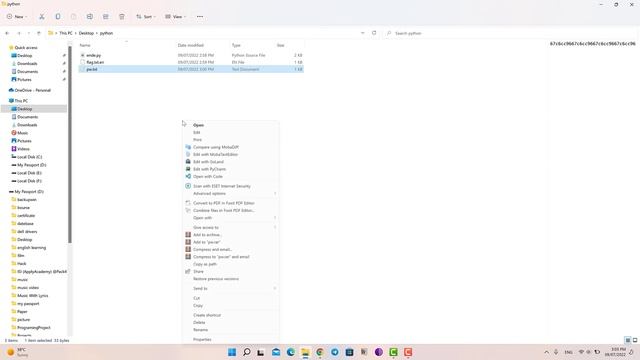Open the english learning folder in sidebar
This screenshot has height=360, width=640.
29,248
